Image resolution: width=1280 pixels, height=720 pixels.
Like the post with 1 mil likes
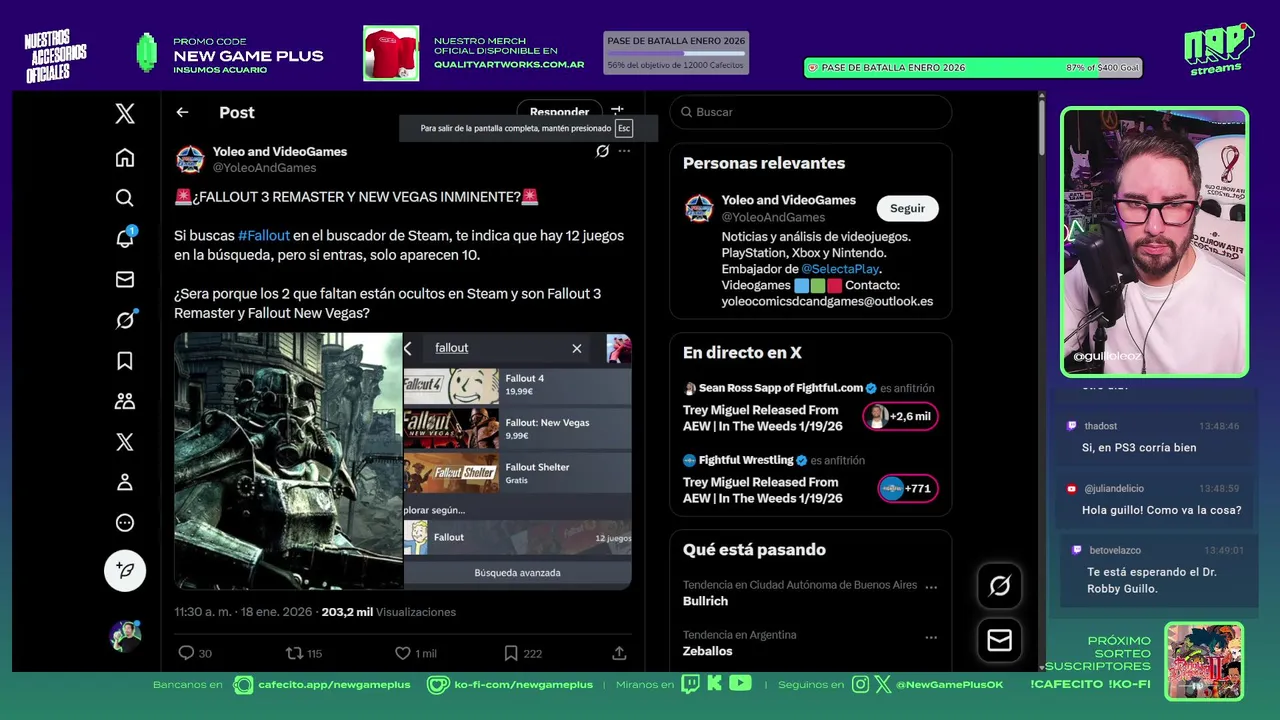415,653
